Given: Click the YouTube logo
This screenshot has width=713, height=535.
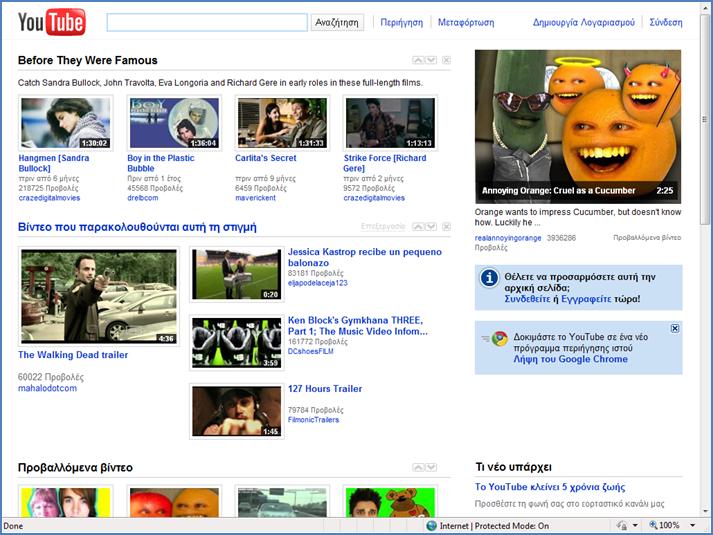Looking at the screenshot, I should pyautogui.click(x=51, y=22).
